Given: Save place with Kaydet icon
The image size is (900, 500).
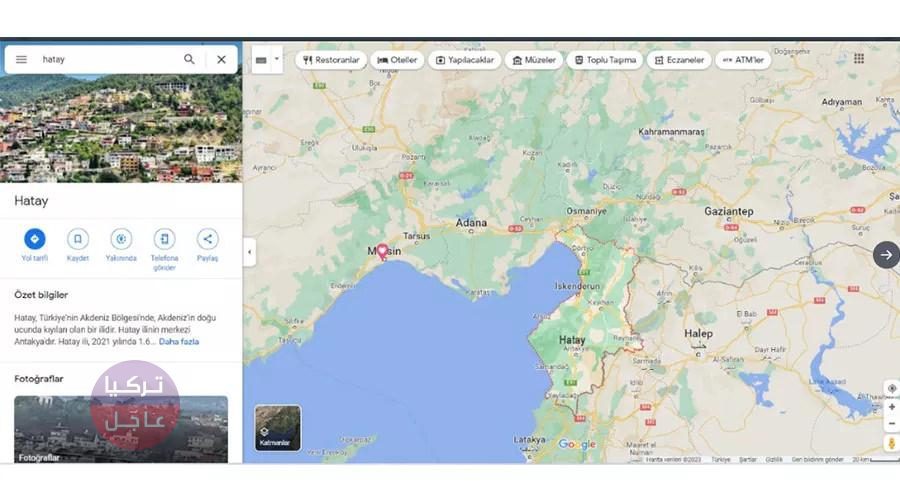Looking at the screenshot, I should click(x=78, y=239).
